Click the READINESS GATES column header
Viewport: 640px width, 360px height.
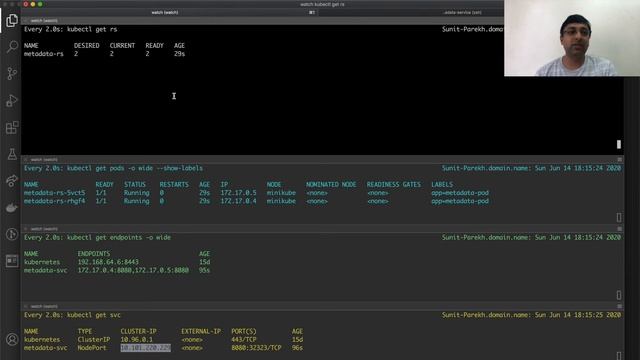393,184
